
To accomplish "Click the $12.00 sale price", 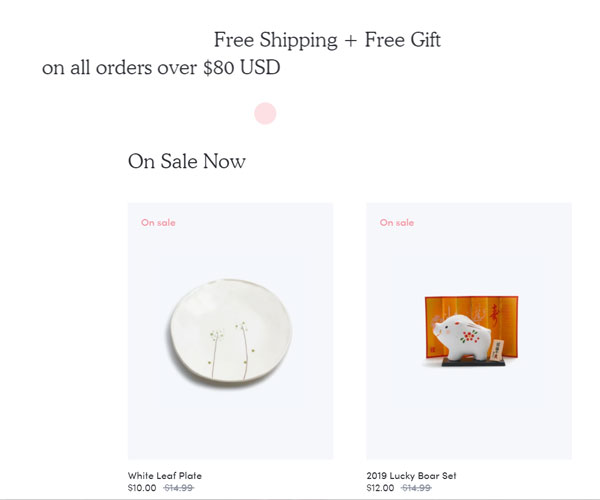I will point(381,488).
